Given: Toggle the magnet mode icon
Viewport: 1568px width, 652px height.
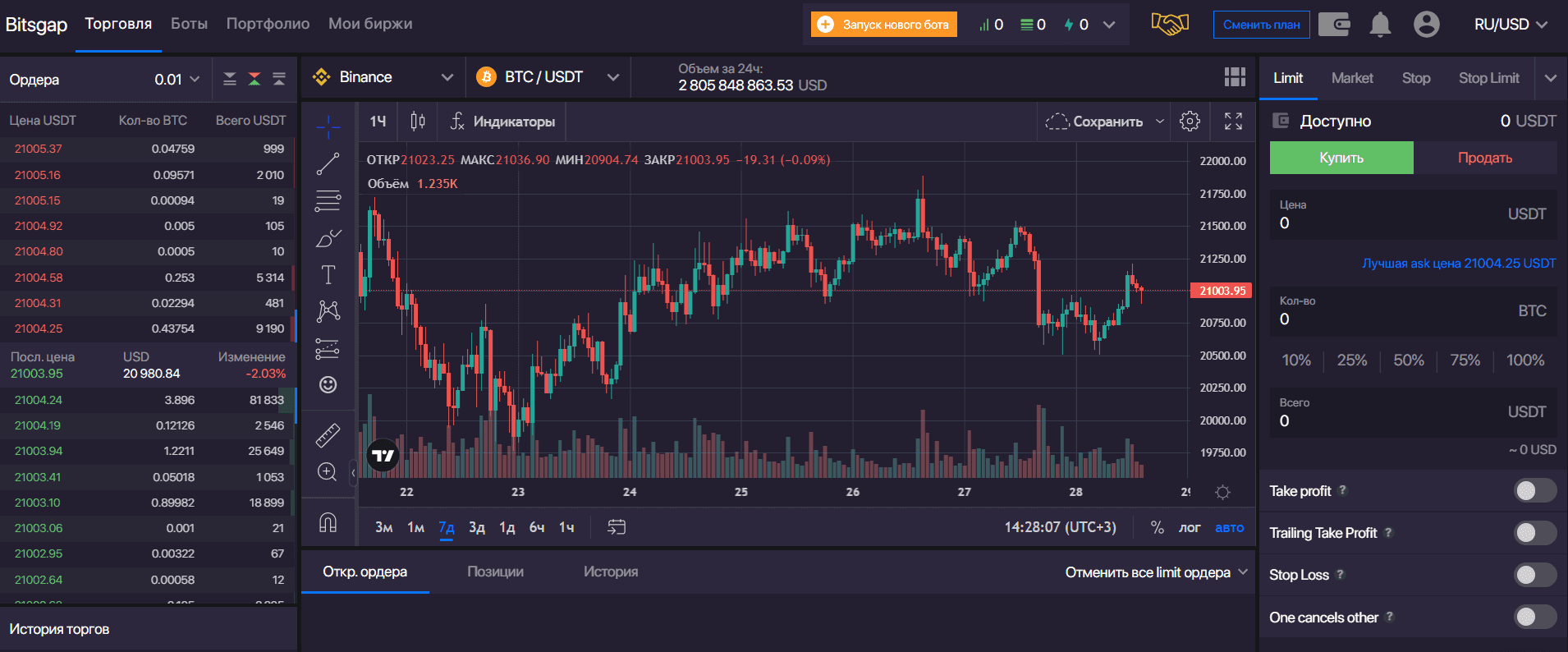Looking at the screenshot, I should [x=328, y=523].
